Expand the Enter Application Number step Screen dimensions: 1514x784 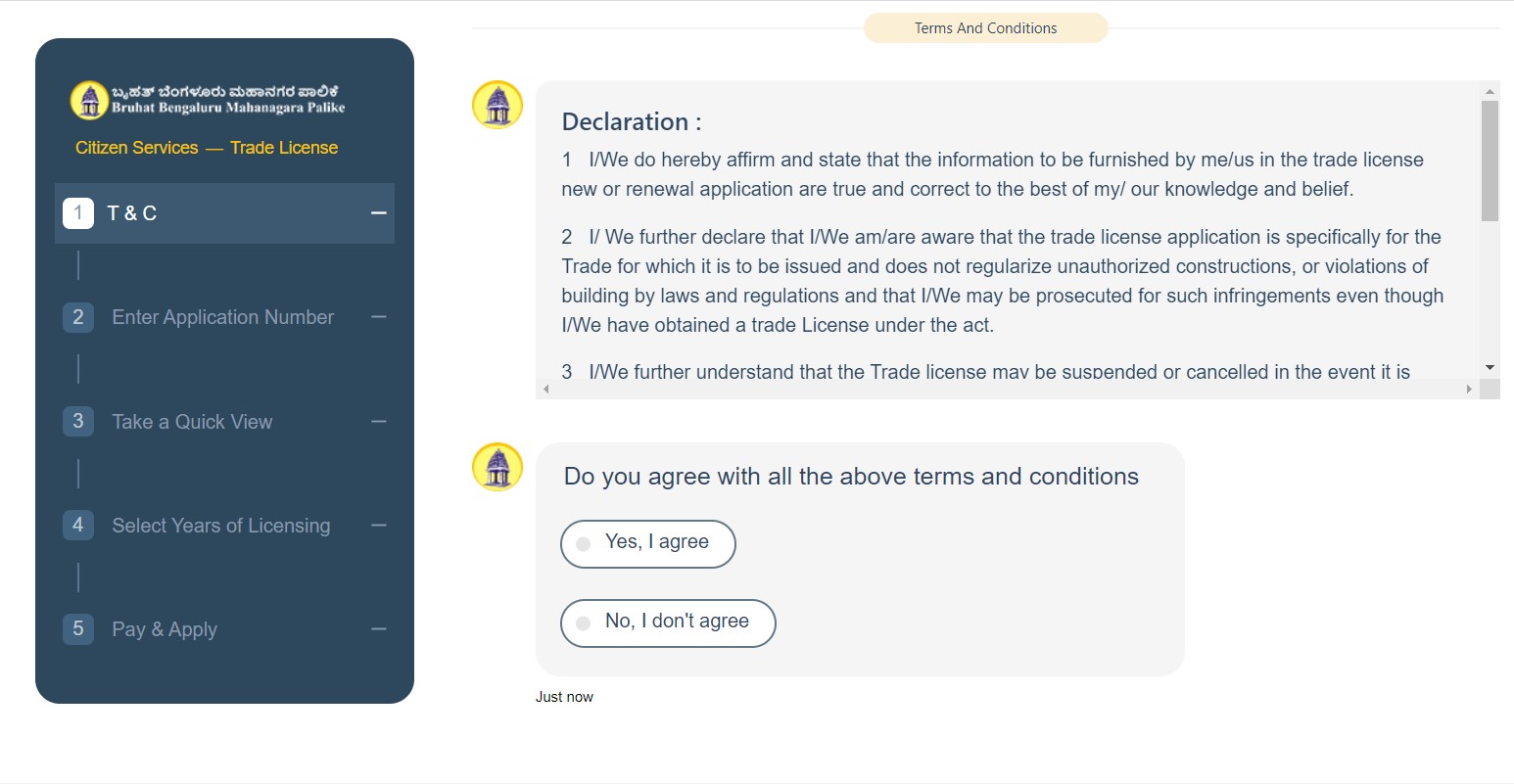point(379,317)
